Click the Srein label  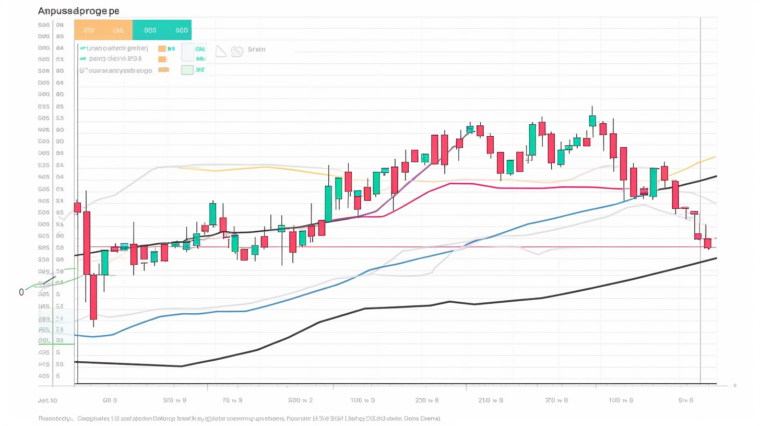click(257, 49)
